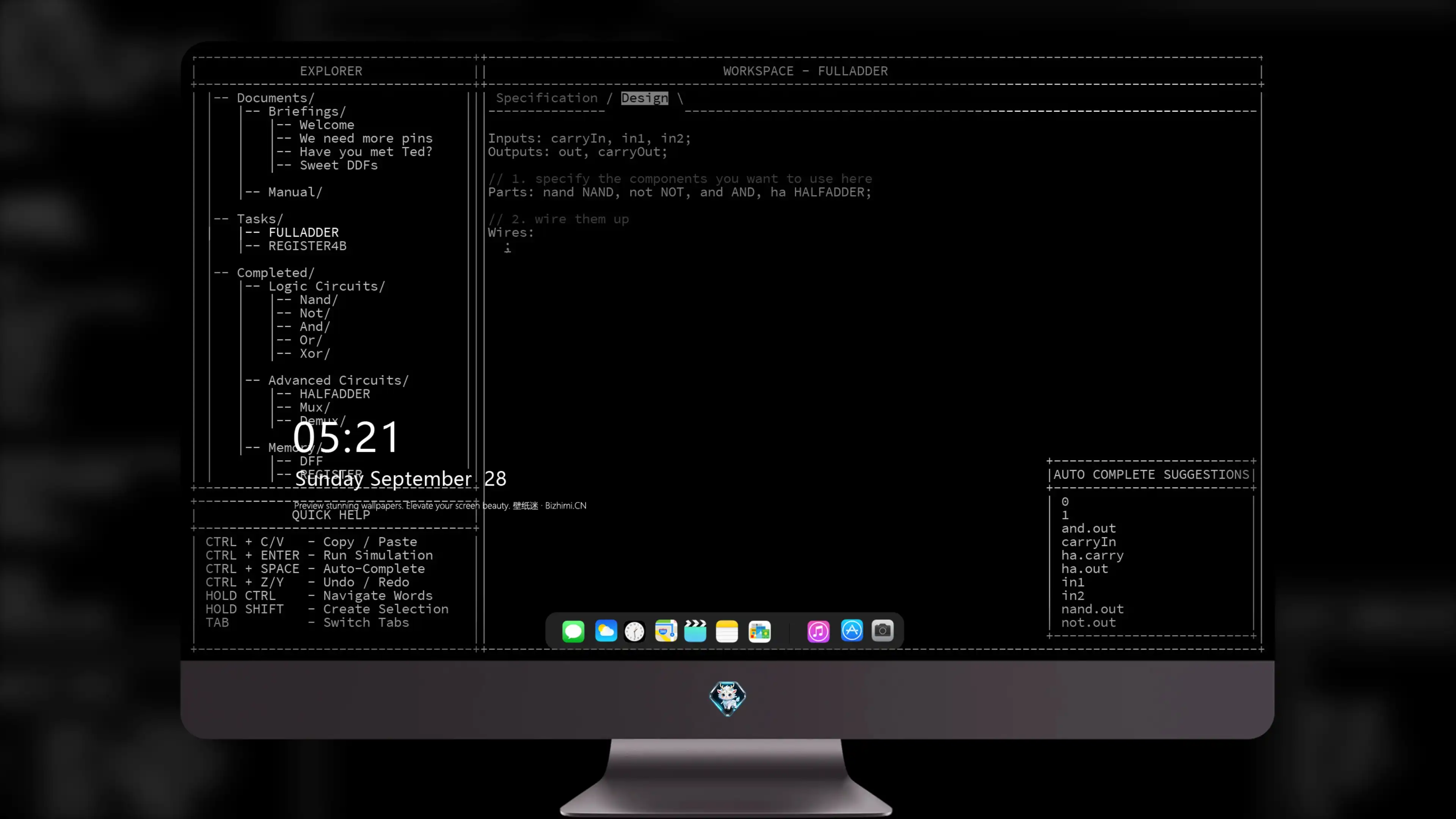
Task: Place cursor on the Outputs line
Action: click(x=577, y=152)
